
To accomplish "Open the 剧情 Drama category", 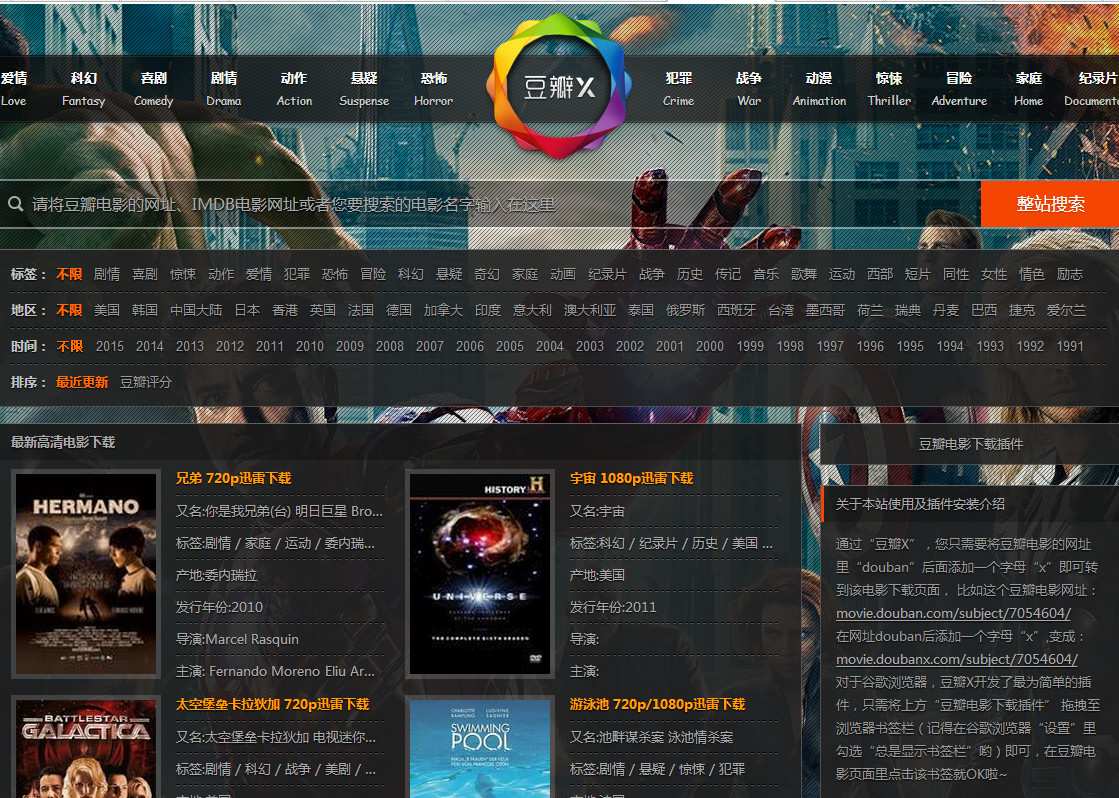I will pos(223,89).
